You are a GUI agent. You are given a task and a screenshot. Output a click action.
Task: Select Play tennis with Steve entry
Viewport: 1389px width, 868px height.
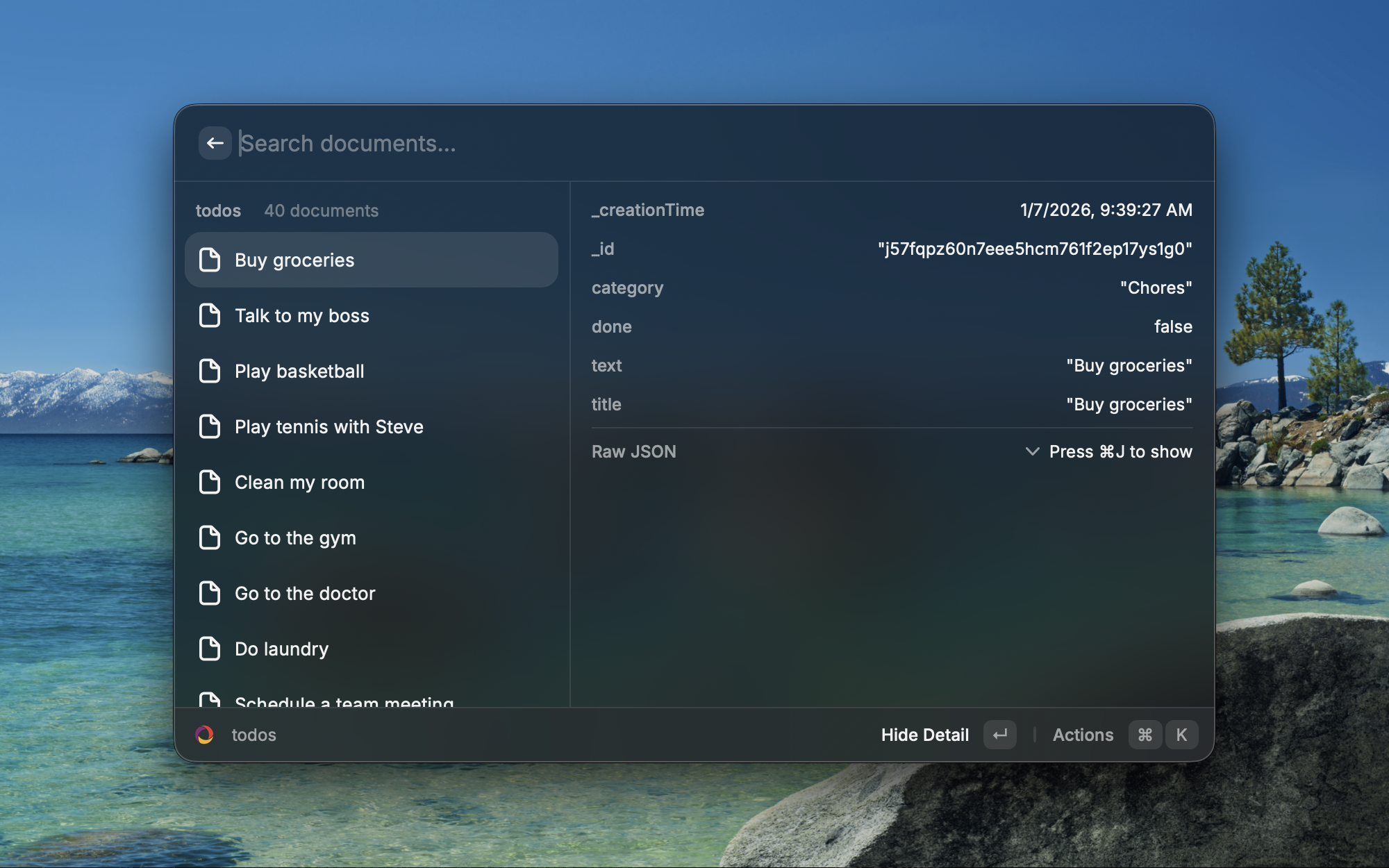328,427
